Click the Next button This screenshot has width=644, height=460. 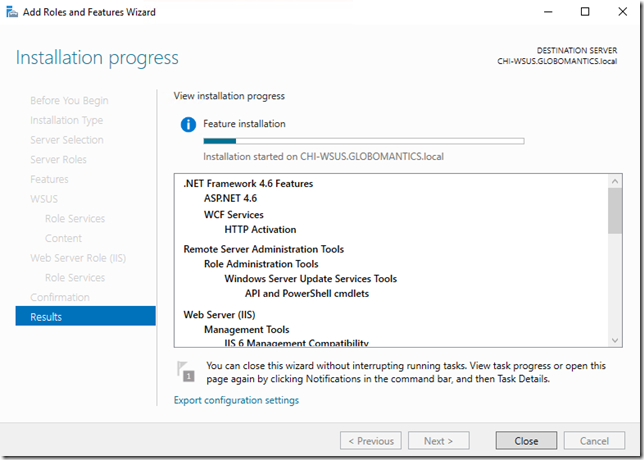pos(439,441)
